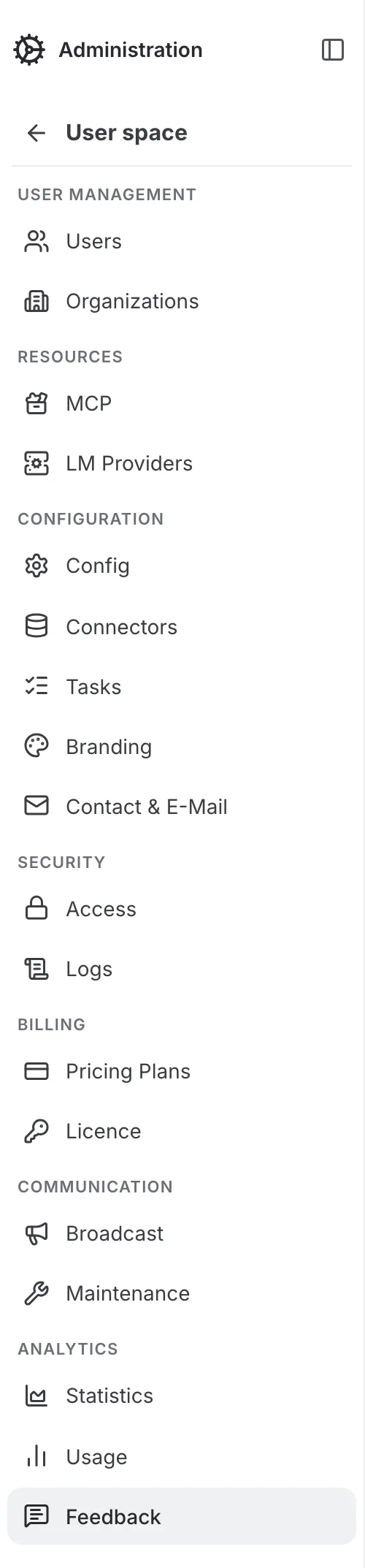Go to Branding settings
The width and height of the screenshot is (365, 1568).
point(182,747)
